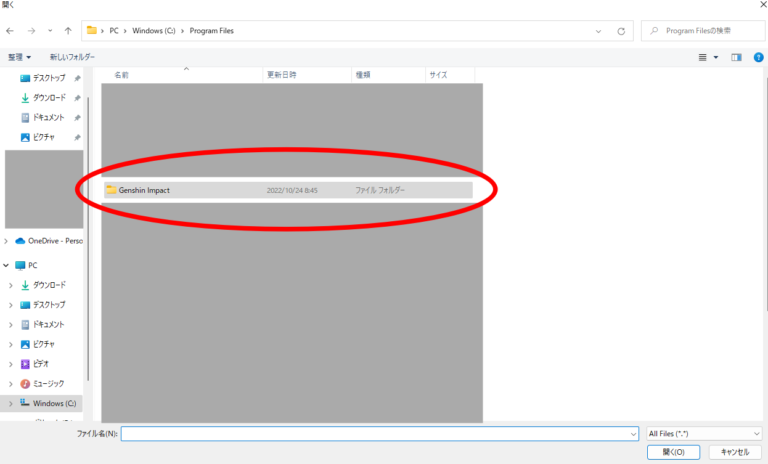Toggle the preview pane icon
Screen dimensions: 768x464
(736, 57)
